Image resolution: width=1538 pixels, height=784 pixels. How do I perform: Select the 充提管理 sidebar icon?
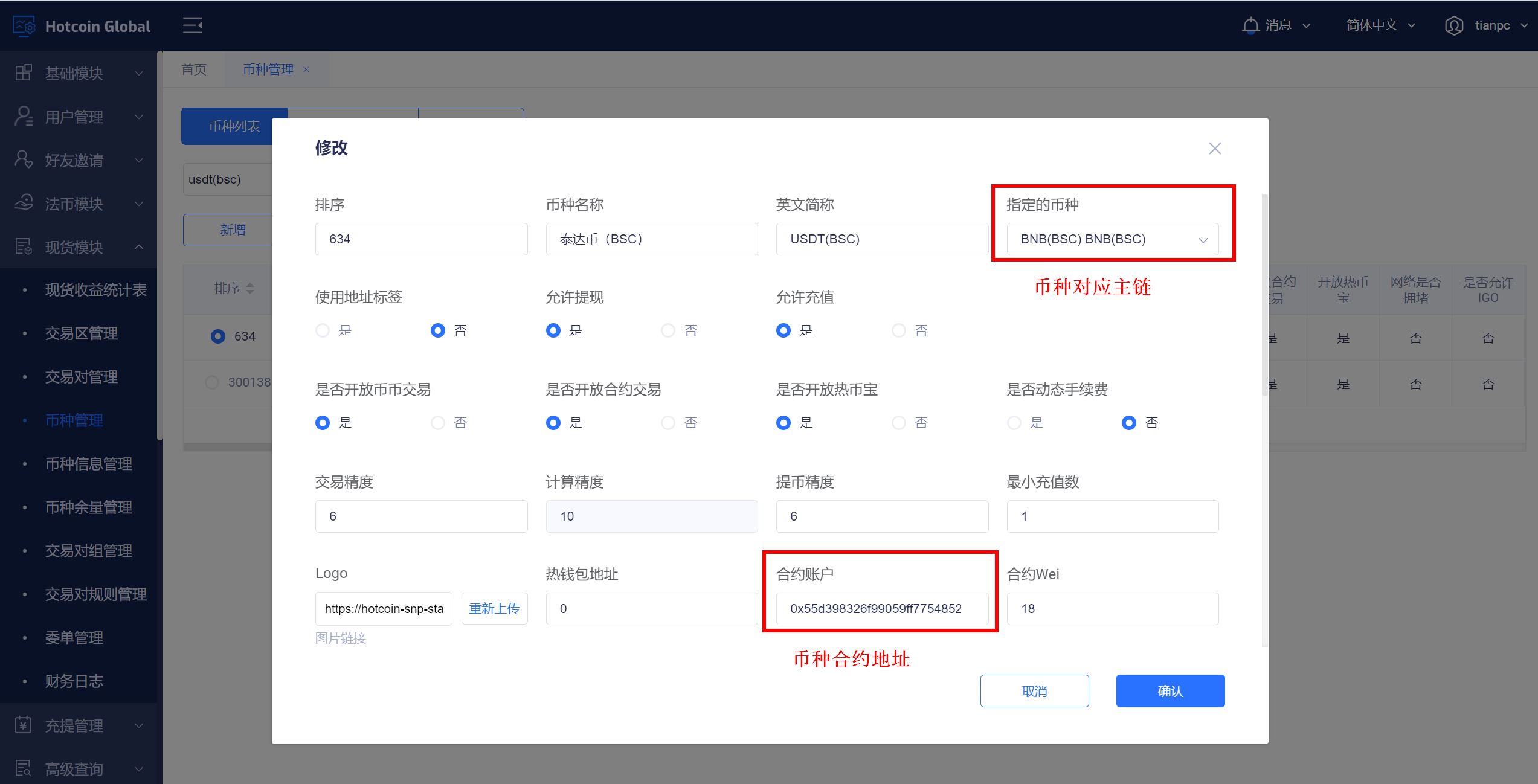pyautogui.click(x=24, y=725)
